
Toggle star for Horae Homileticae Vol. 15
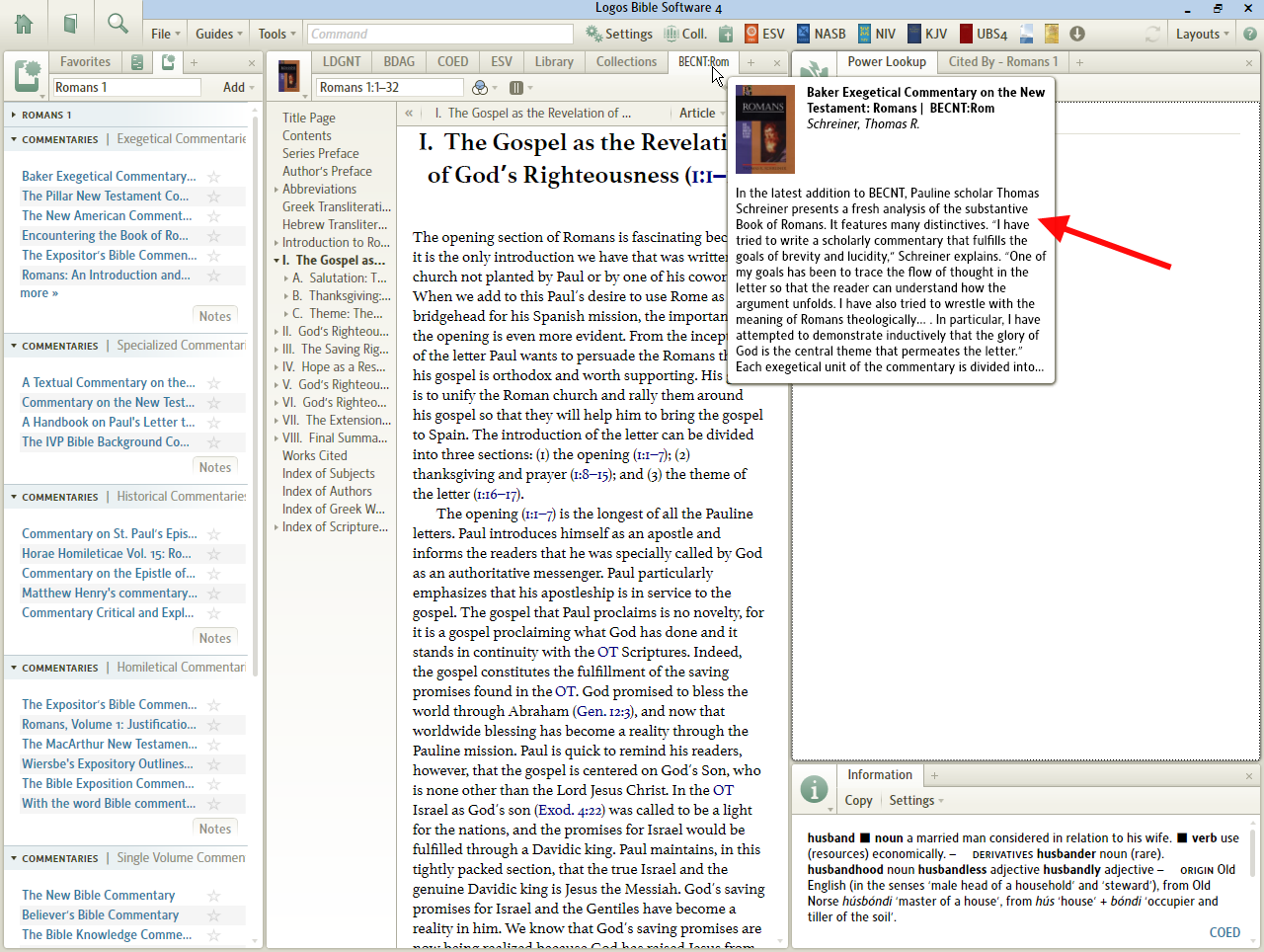pyautogui.click(x=213, y=554)
